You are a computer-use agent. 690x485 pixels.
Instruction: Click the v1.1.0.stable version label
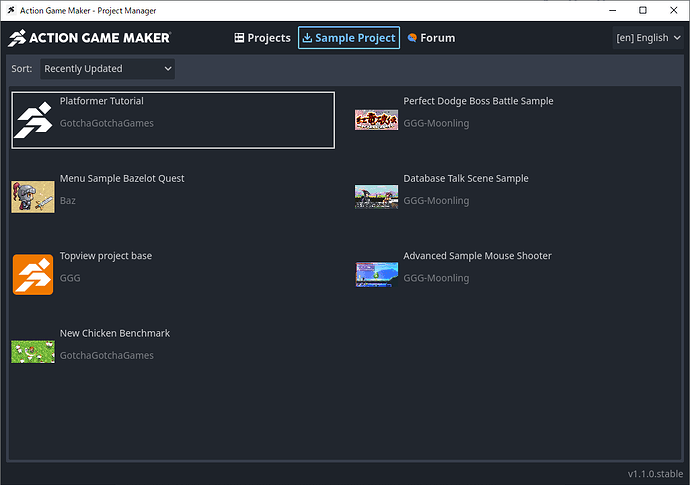click(655, 473)
